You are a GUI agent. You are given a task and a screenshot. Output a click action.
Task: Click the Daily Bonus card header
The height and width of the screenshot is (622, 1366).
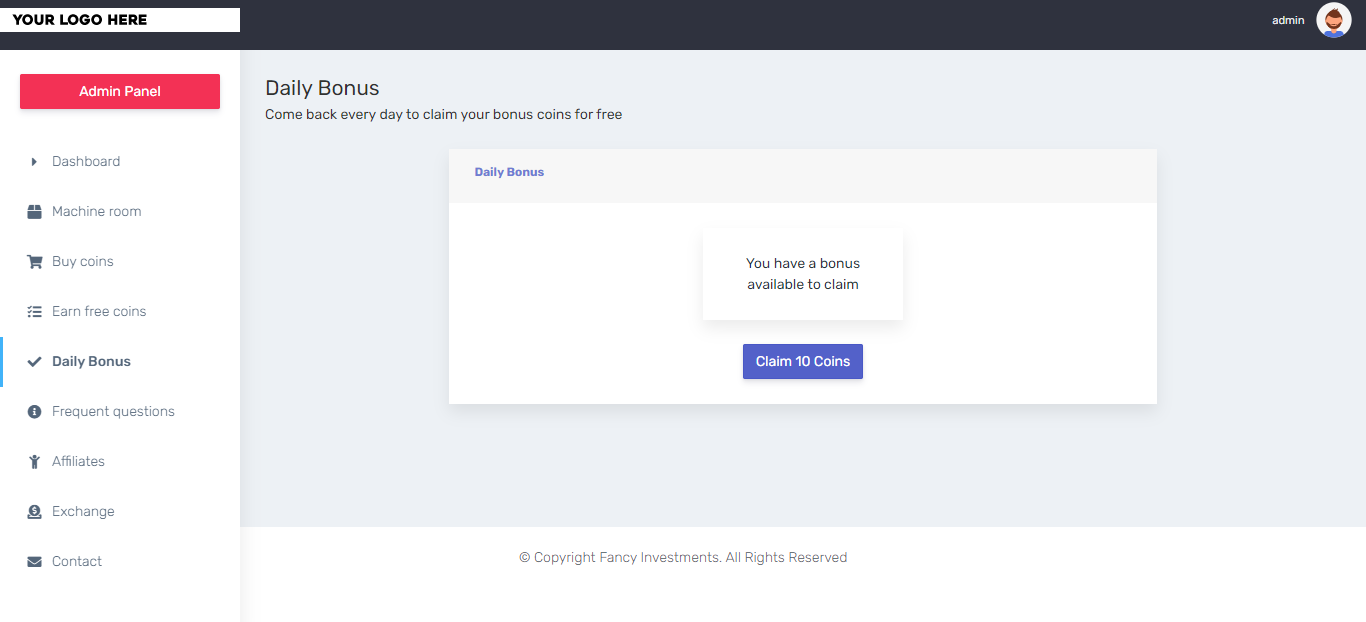(x=803, y=176)
